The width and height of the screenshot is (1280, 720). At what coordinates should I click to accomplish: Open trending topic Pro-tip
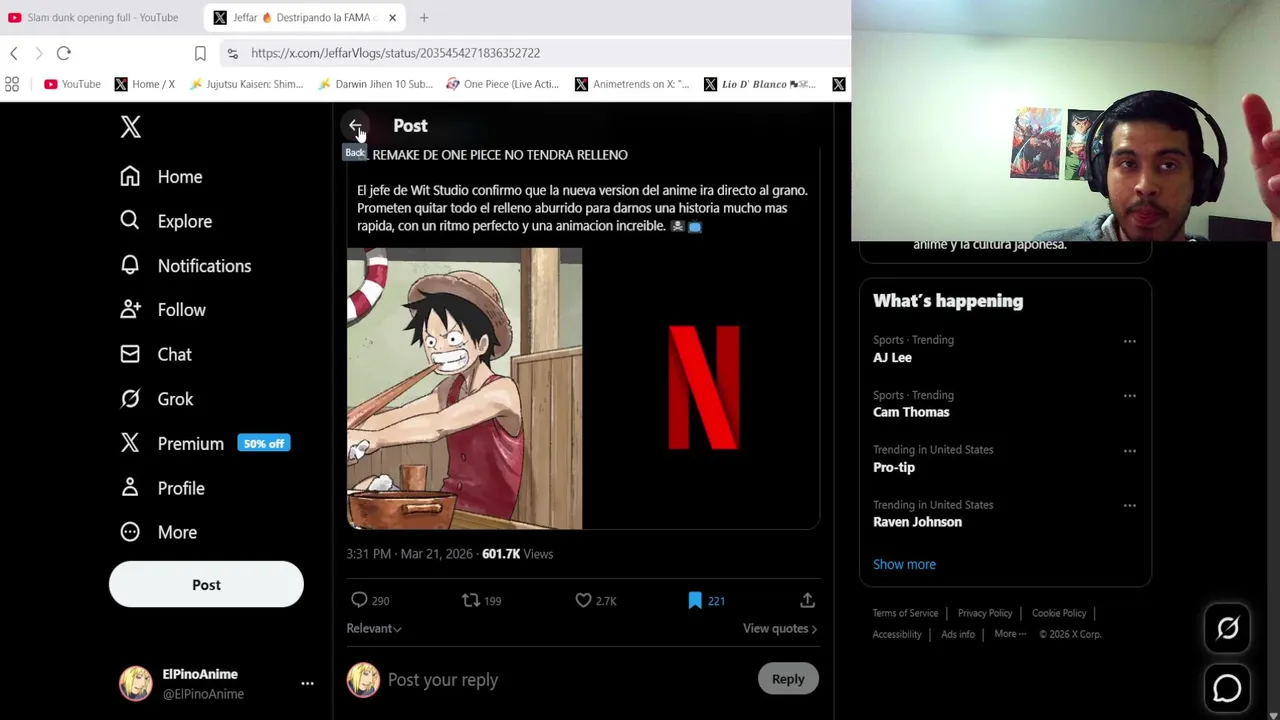[x=894, y=467]
